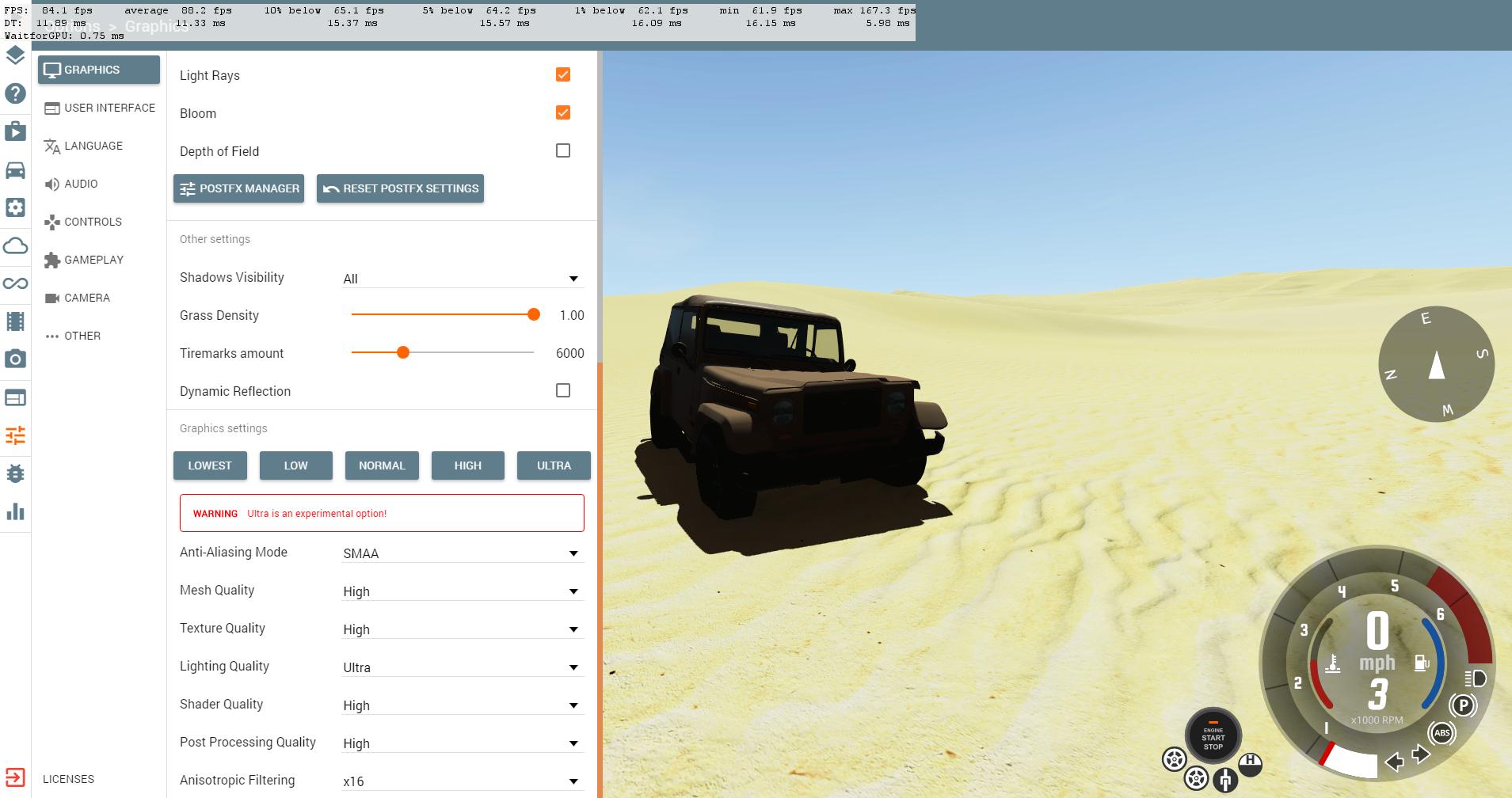Apply the High graphics preset

pyautogui.click(x=467, y=465)
